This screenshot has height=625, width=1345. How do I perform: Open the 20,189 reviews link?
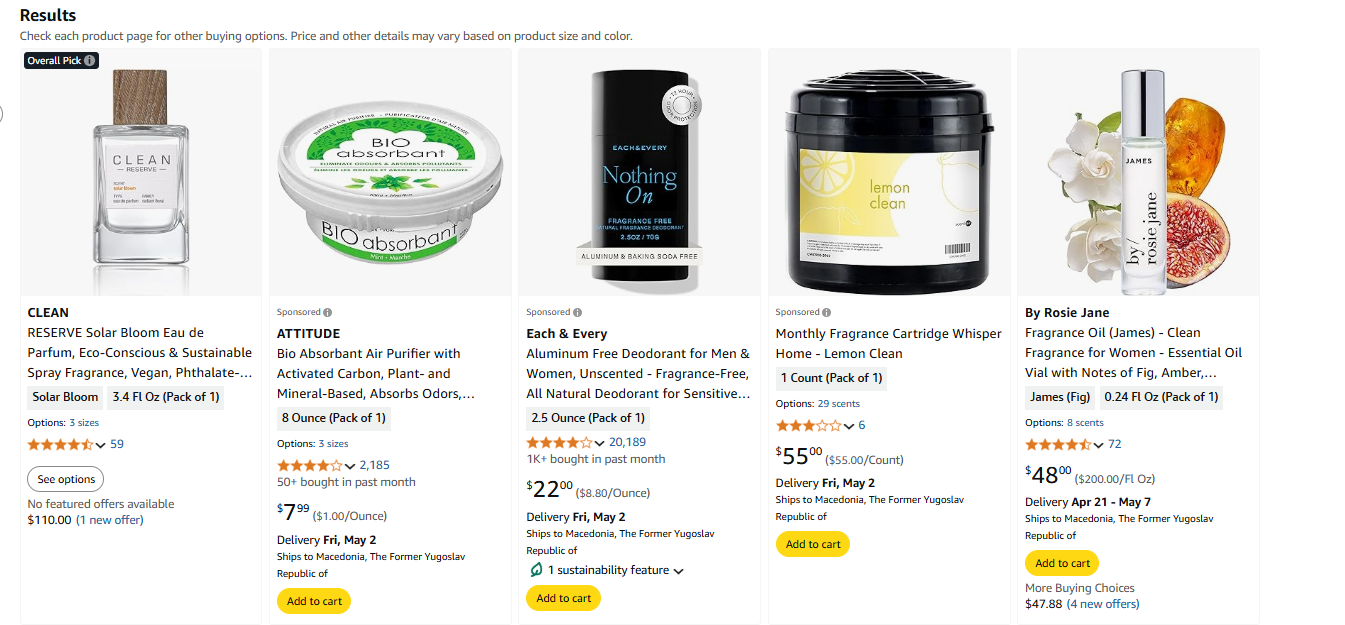[627, 442]
